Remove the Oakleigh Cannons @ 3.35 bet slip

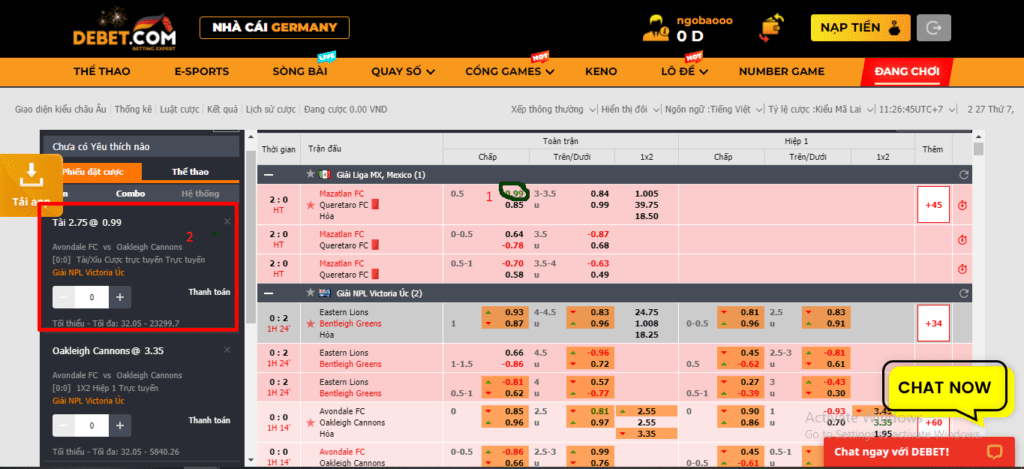pyautogui.click(x=227, y=350)
